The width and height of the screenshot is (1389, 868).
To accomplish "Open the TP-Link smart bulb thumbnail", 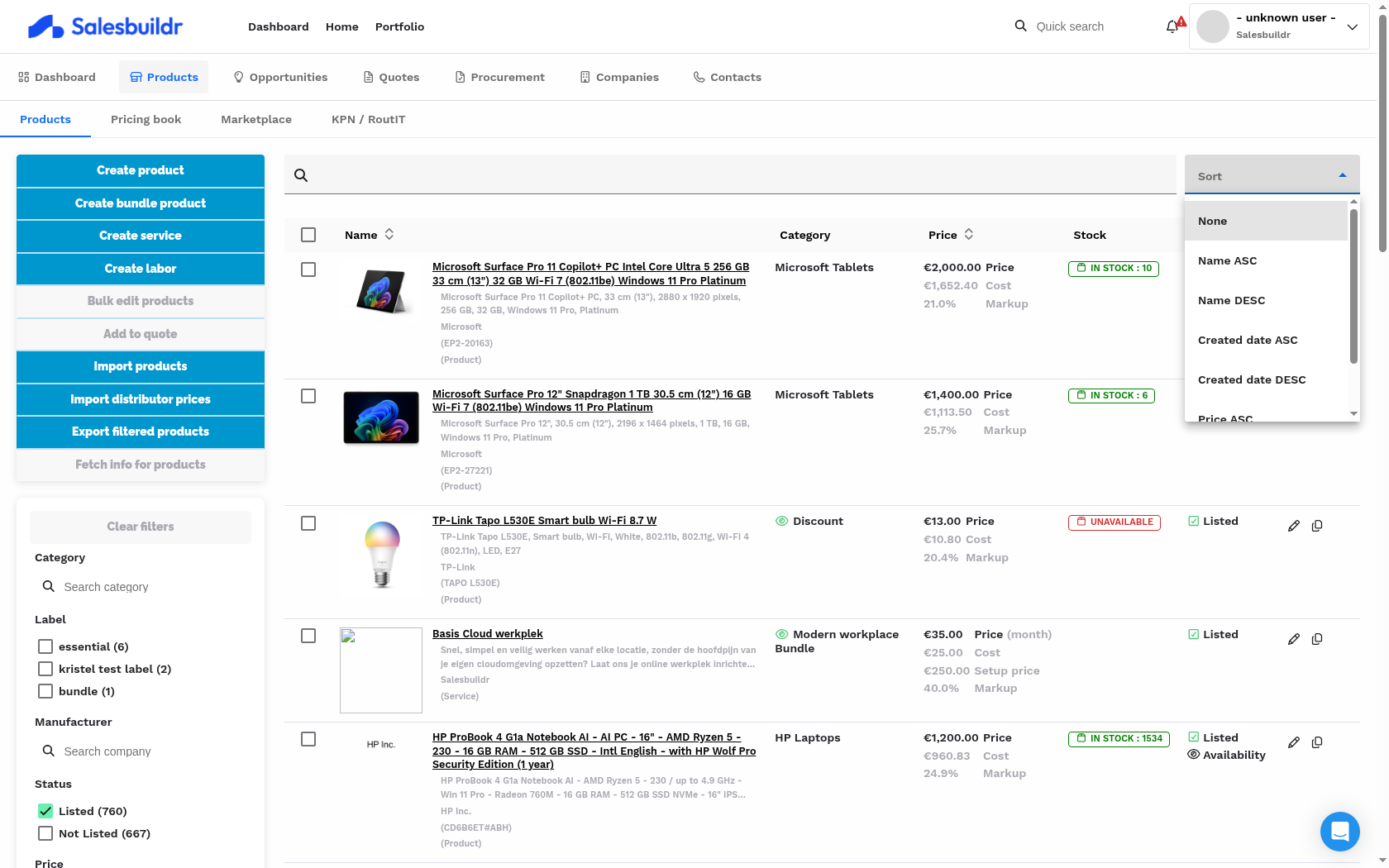I will (382, 554).
